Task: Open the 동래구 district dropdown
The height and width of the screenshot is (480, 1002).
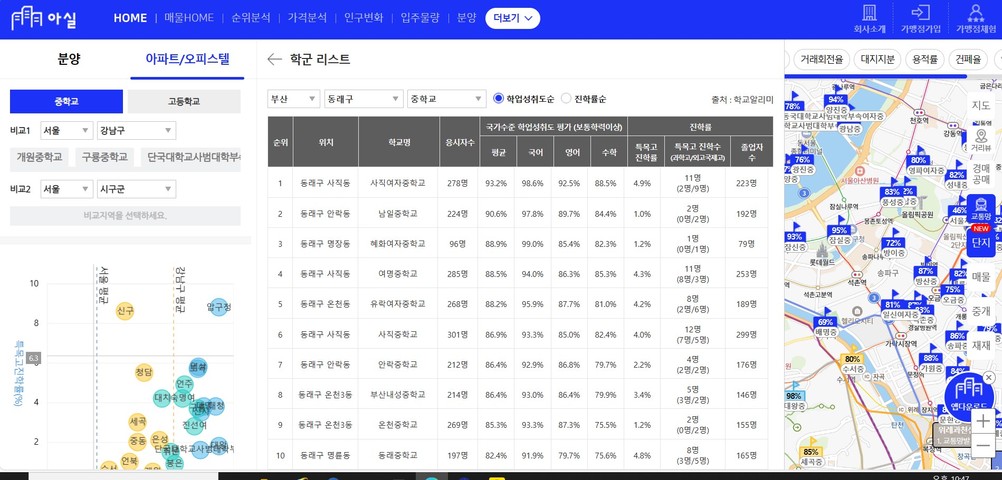Action: [x=364, y=98]
